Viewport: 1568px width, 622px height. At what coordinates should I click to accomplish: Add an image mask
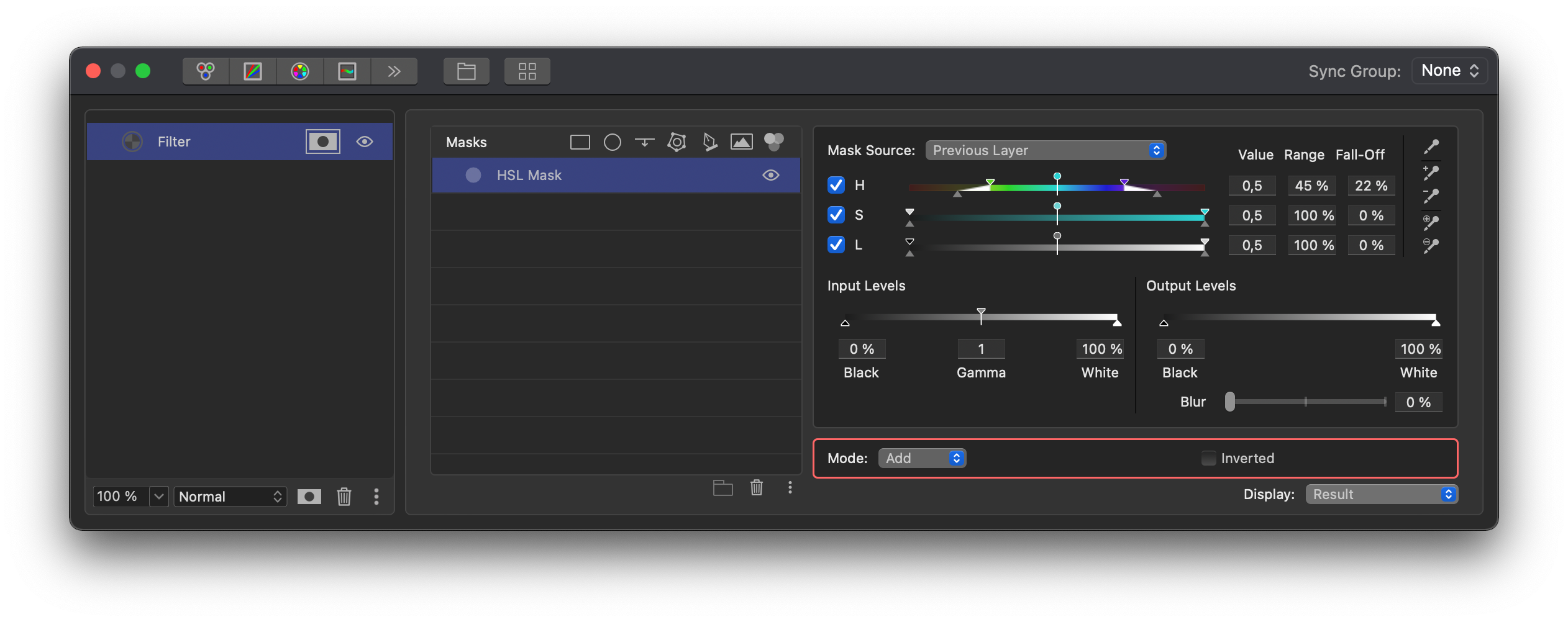[x=742, y=142]
